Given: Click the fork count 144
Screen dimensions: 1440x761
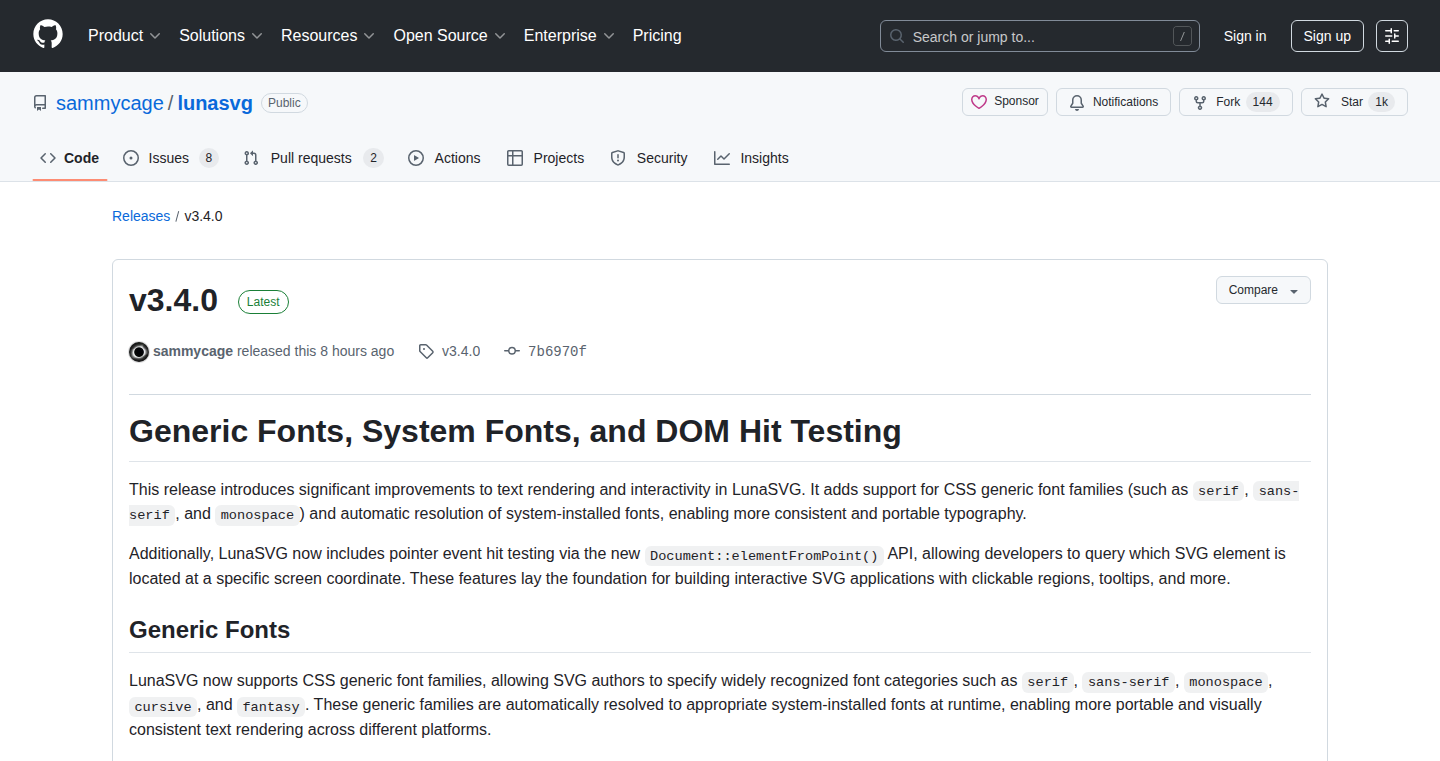Looking at the screenshot, I should click(1263, 102).
